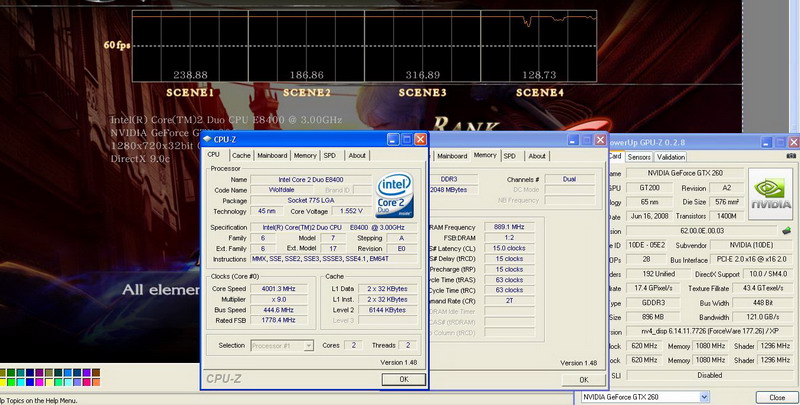Save the BIOS with the green chip icon
Screen dimensions: 800x405
(x=786, y=231)
